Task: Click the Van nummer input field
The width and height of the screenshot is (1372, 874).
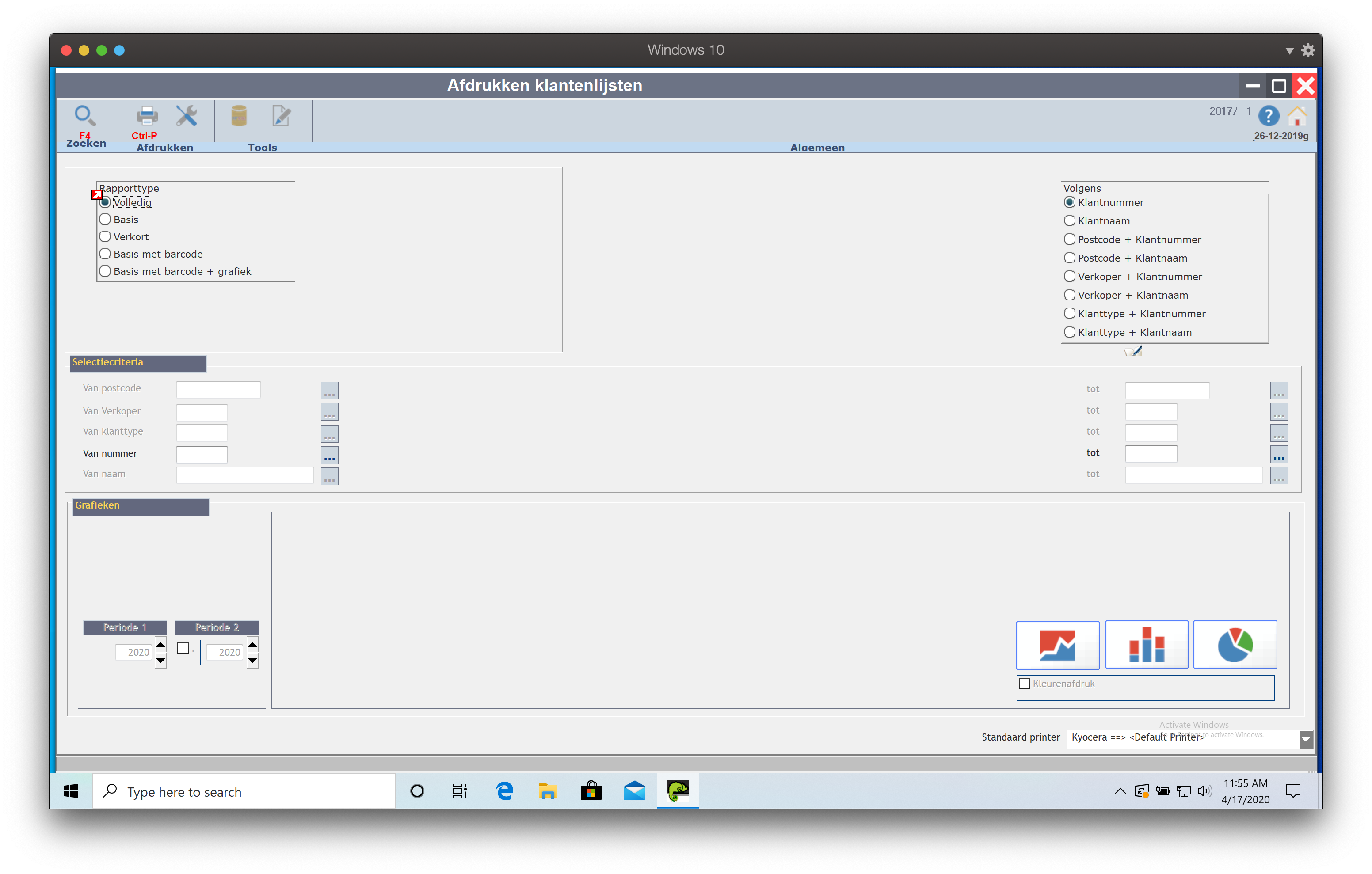Action: tap(202, 455)
